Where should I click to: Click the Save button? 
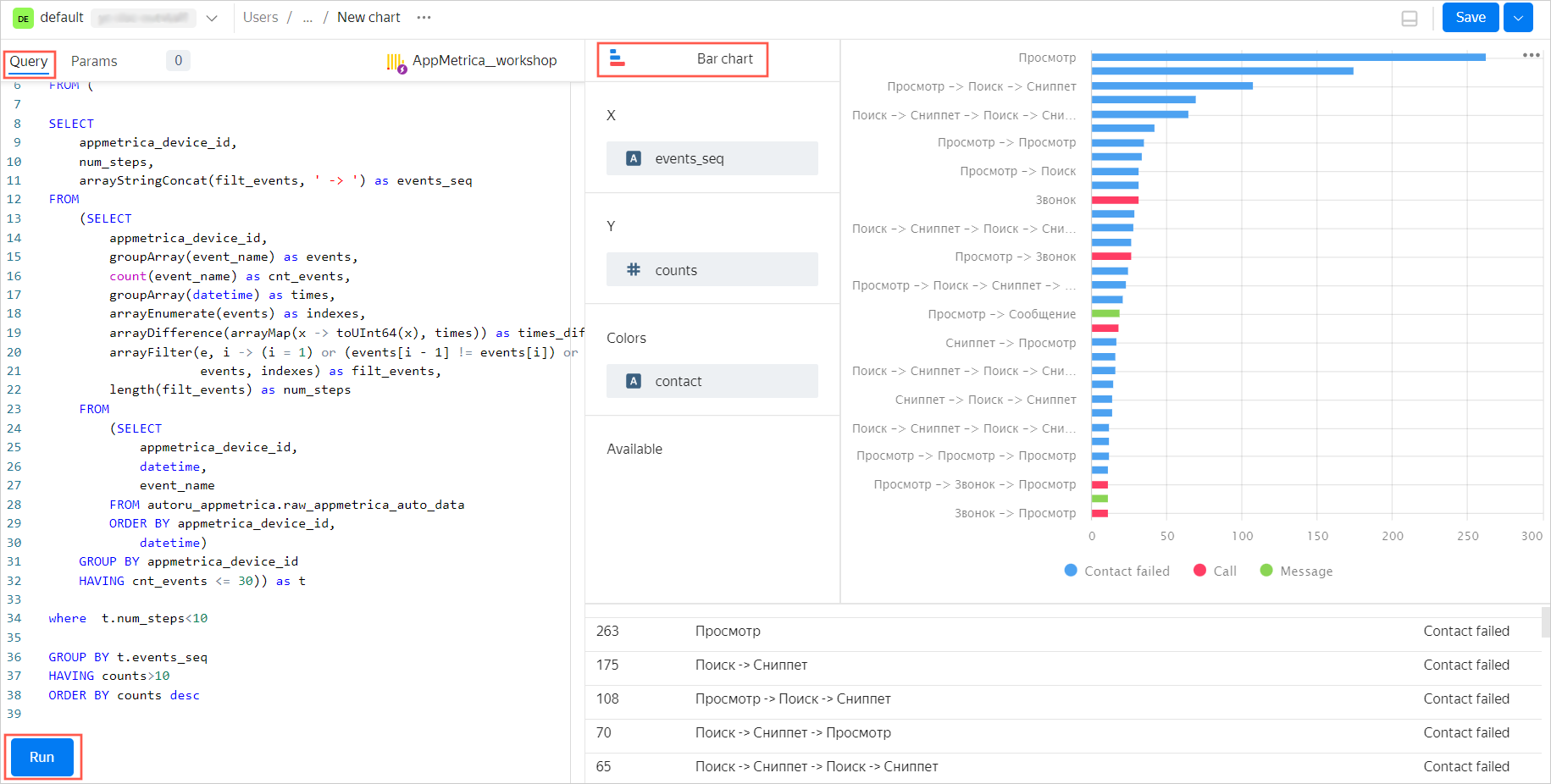(1470, 18)
